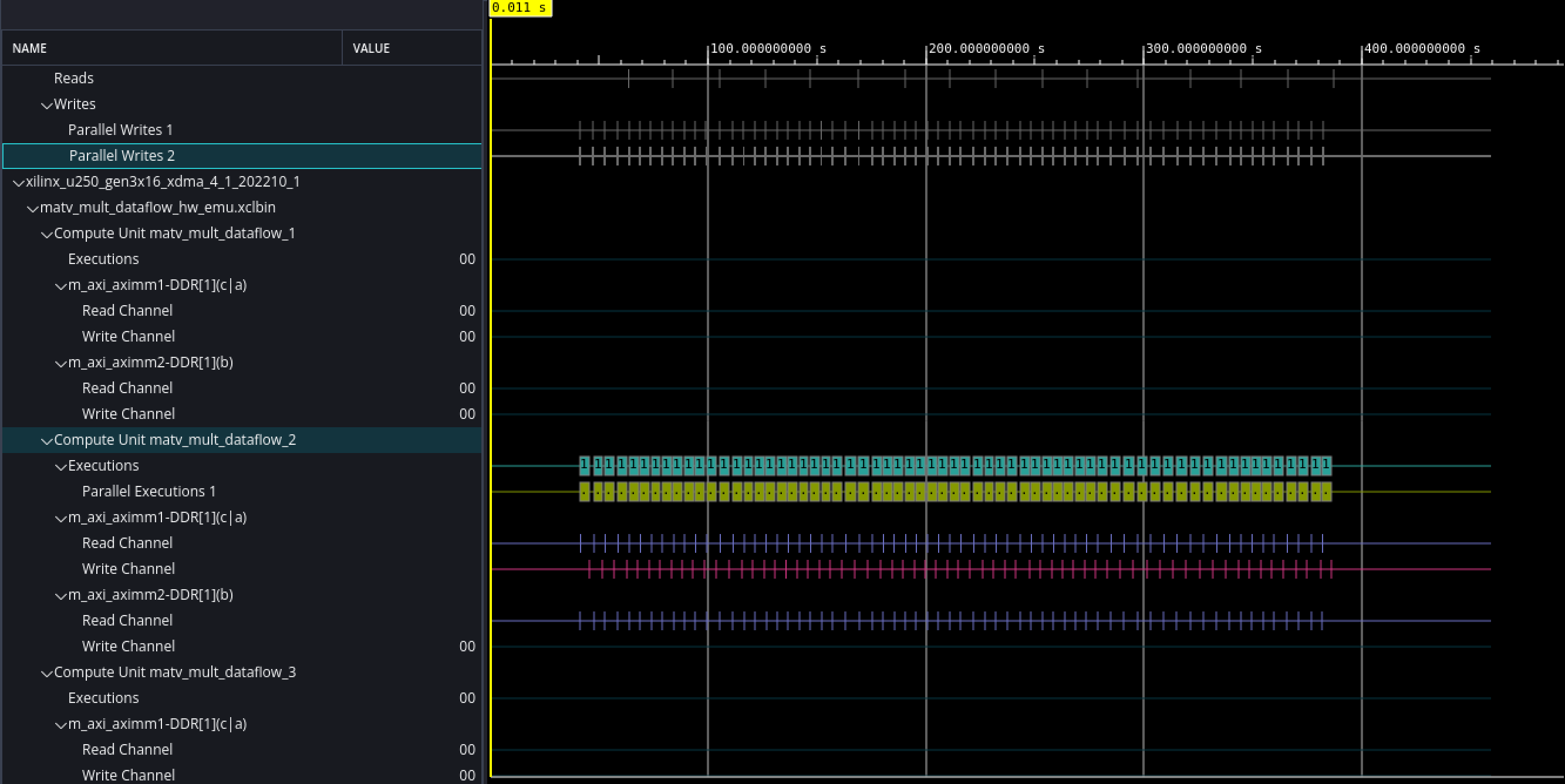Click first teal execution block in dataflow_2
1565x784 pixels.
[x=585, y=466]
